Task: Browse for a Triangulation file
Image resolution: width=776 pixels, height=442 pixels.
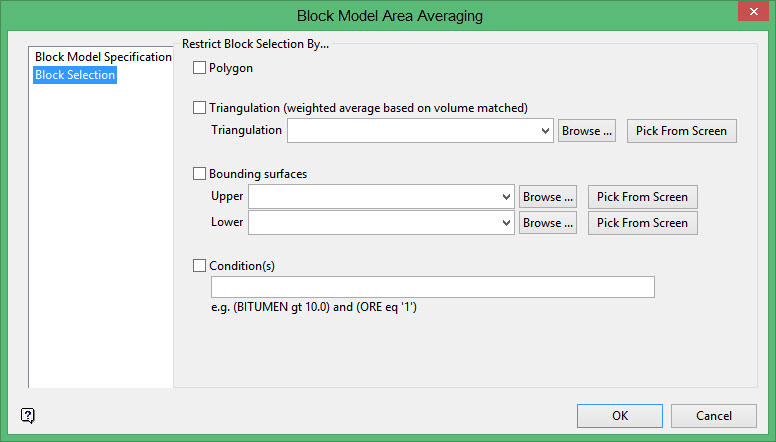Action: [586, 131]
